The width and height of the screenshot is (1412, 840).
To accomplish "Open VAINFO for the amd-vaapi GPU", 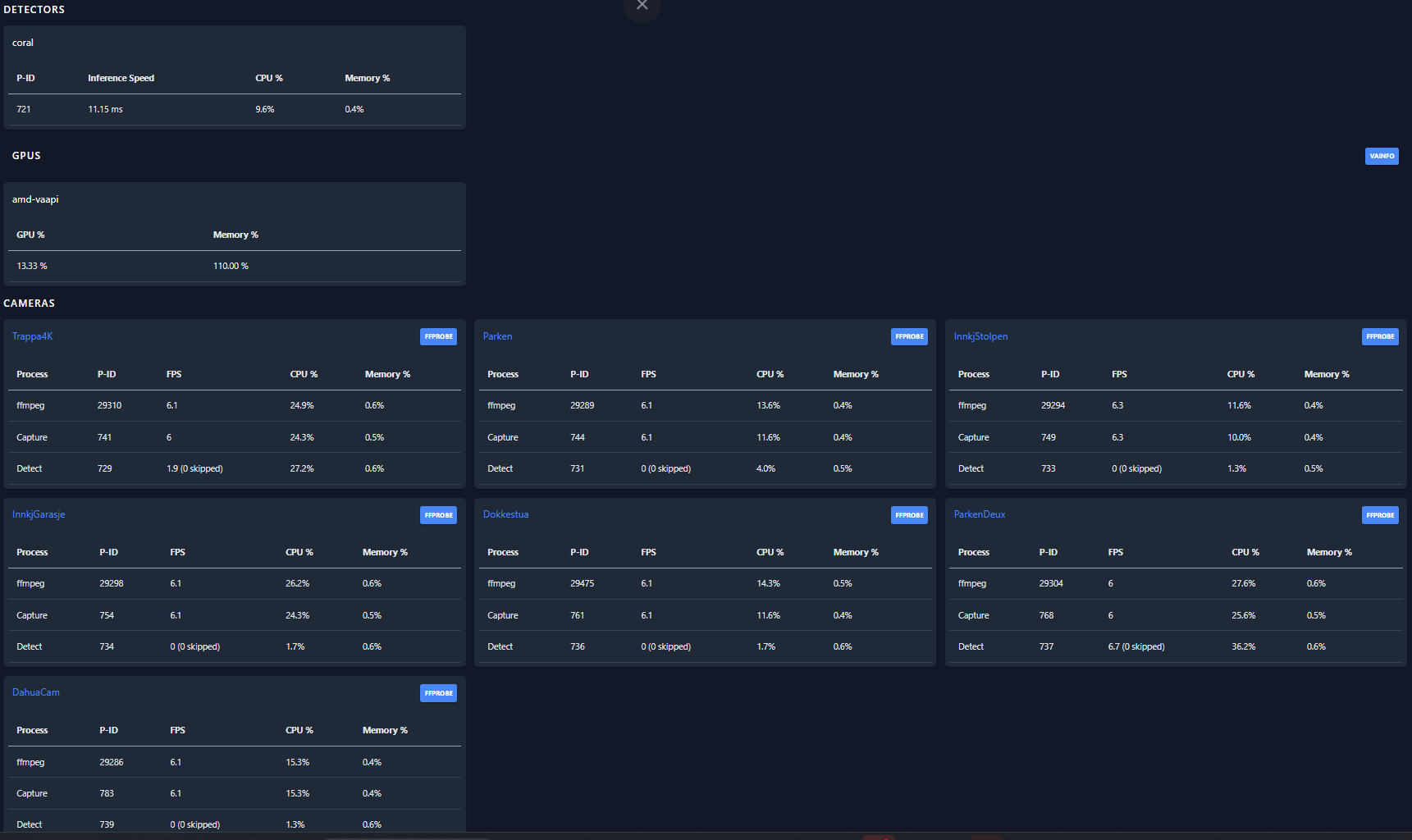I will coord(1382,156).
